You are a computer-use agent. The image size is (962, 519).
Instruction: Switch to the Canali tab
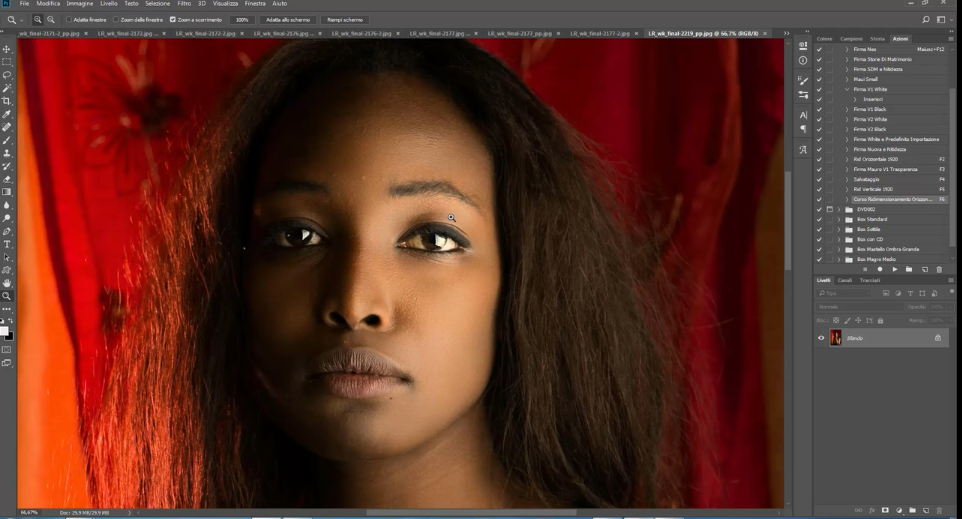pyautogui.click(x=845, y=280)
